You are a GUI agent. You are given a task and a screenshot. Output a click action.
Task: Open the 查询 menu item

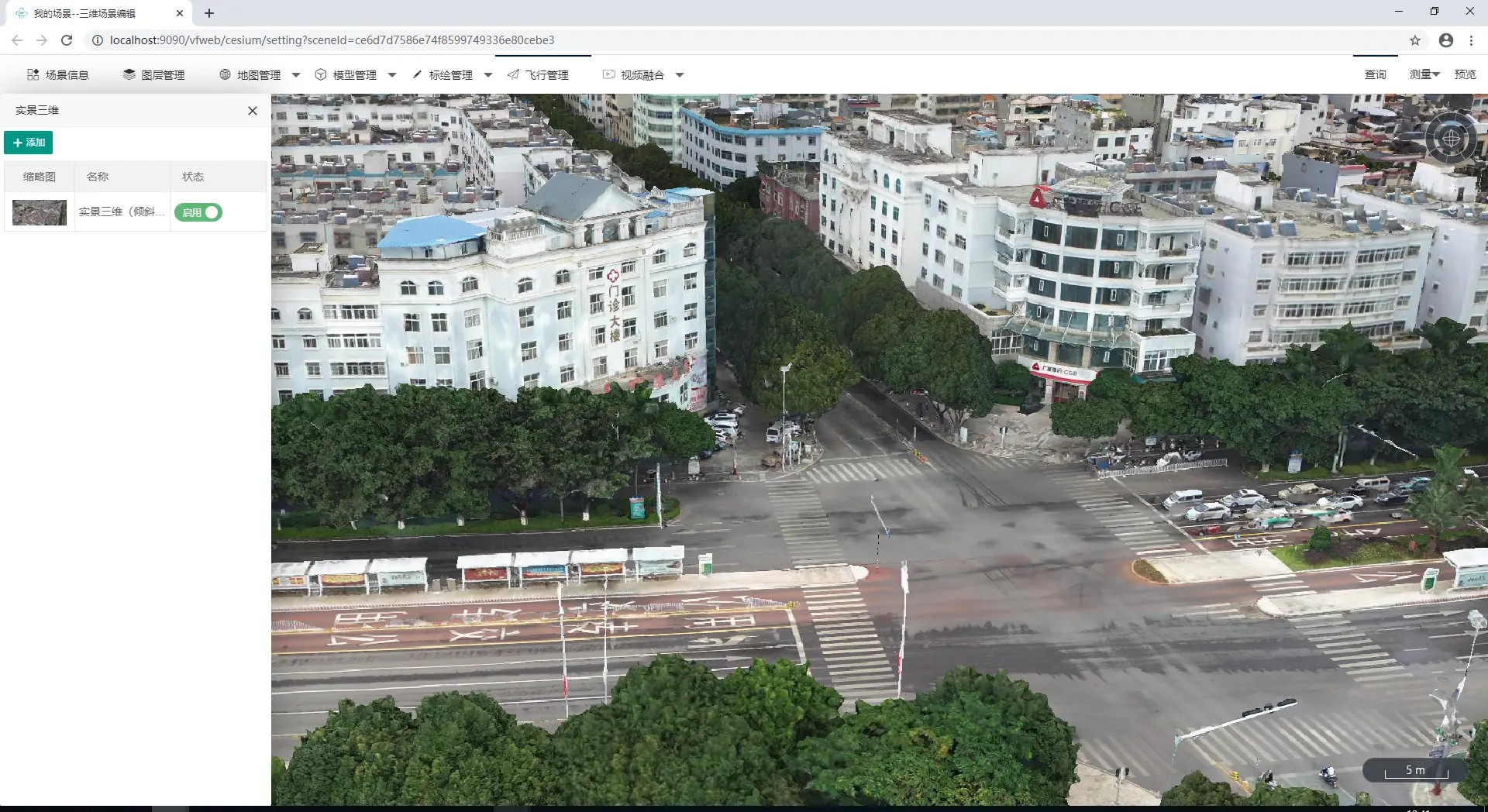(x=1375, y=74)
